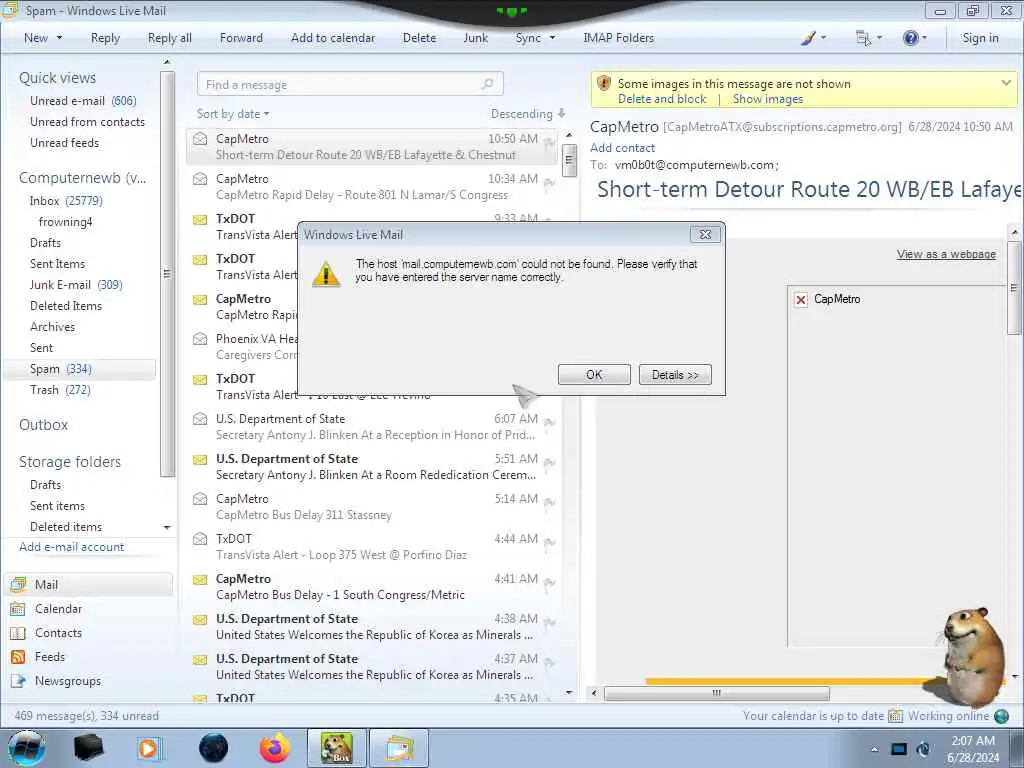Expand Details in the error dialog
The width and height of the screenshot is (1024, 768).
coord(675,375)
